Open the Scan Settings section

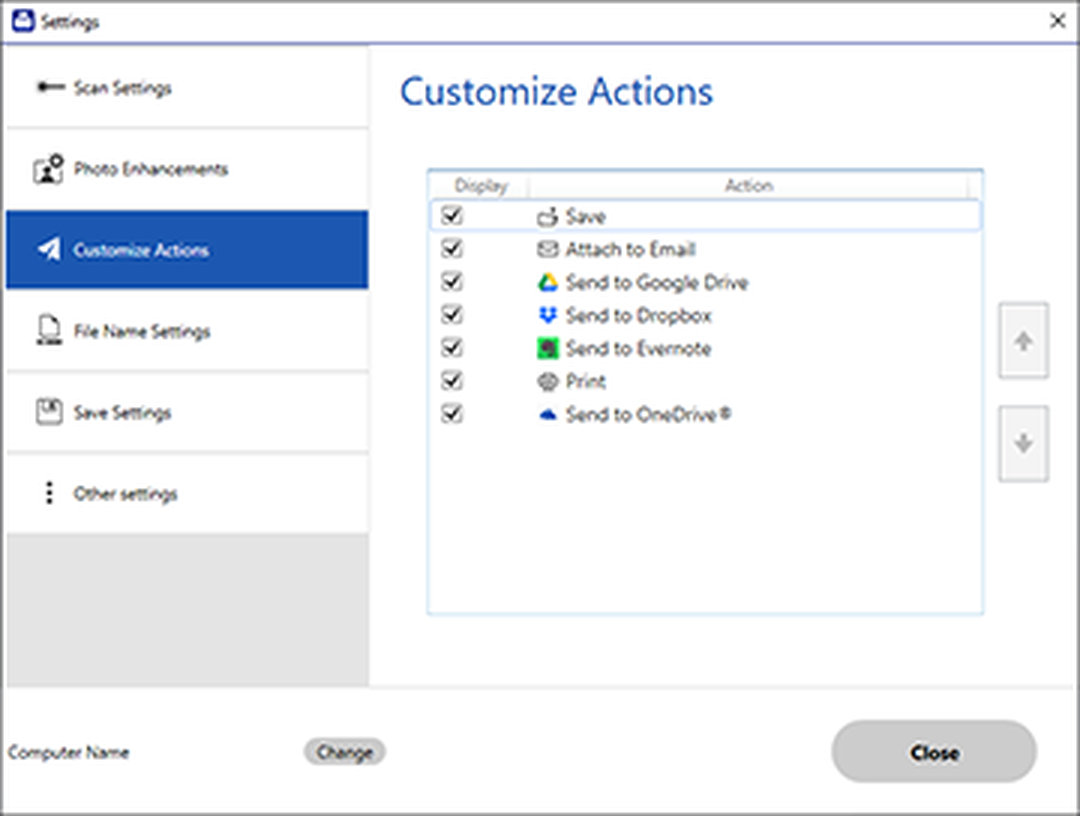point(187,87)
